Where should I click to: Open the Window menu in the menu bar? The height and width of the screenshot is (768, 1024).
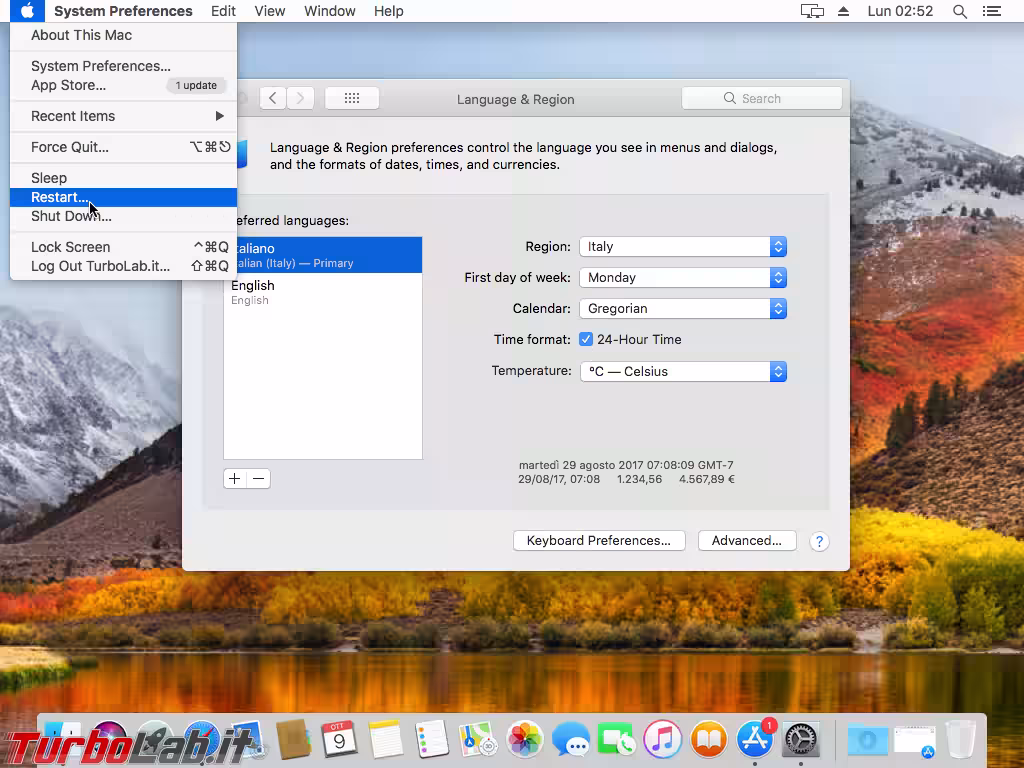coord(329,11)
